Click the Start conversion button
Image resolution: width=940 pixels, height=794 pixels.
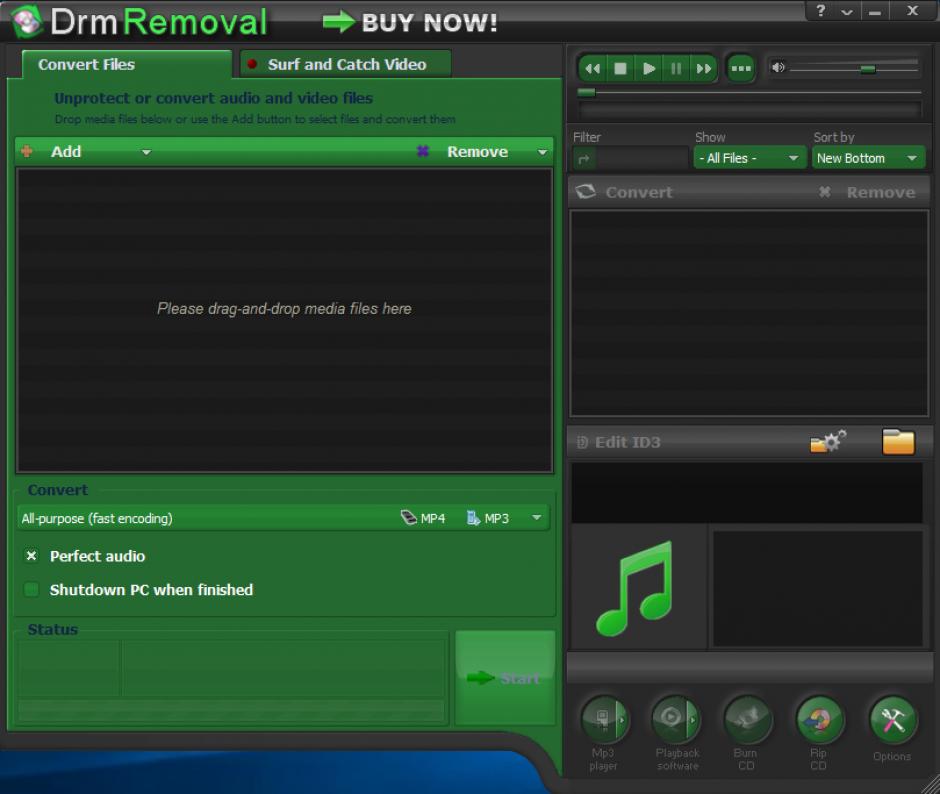505,678
